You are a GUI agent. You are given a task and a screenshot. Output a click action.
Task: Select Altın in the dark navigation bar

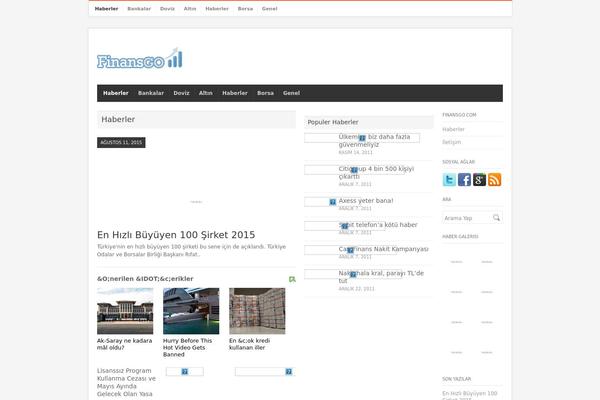205,93
